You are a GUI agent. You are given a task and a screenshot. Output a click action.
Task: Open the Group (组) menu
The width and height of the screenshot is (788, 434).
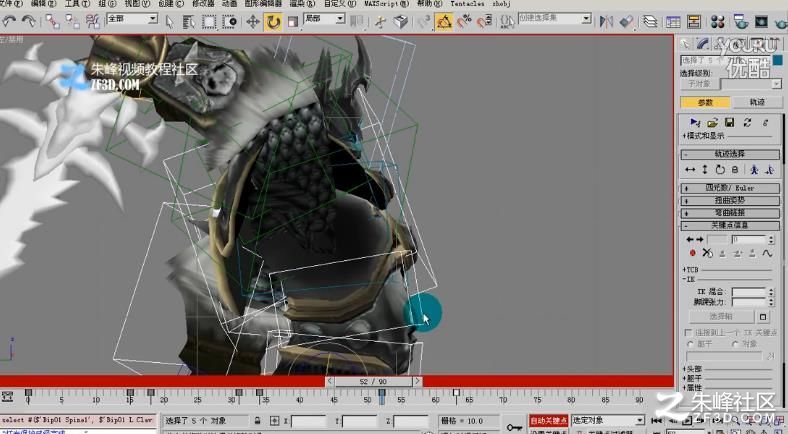107,4
